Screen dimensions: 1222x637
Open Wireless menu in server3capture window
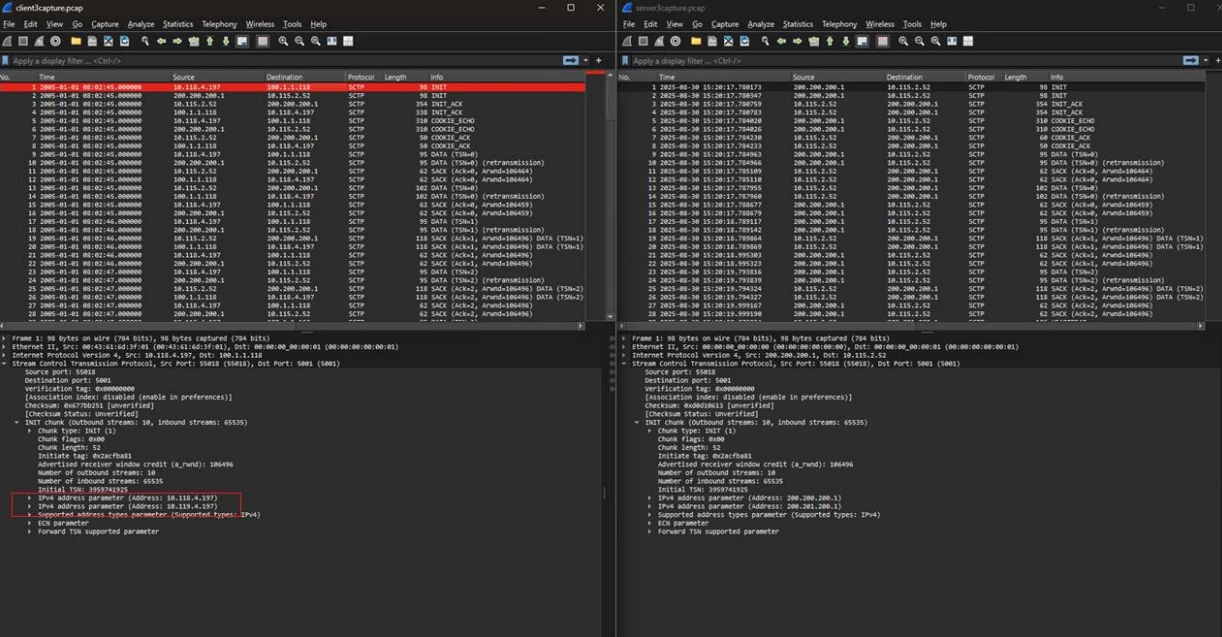point(880,24)
